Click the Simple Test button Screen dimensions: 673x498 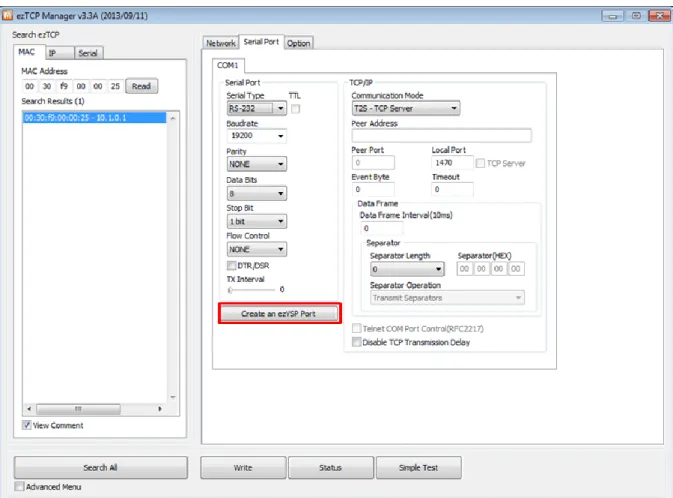tap(418, 468)
